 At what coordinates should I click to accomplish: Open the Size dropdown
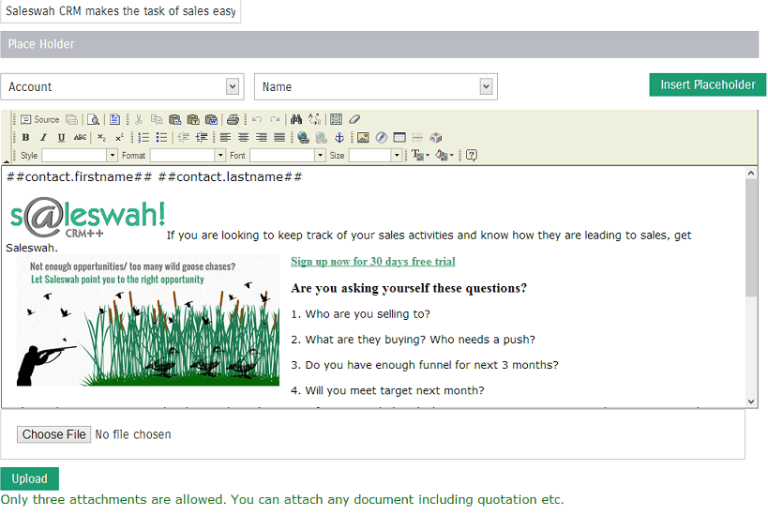pos(376,156)
